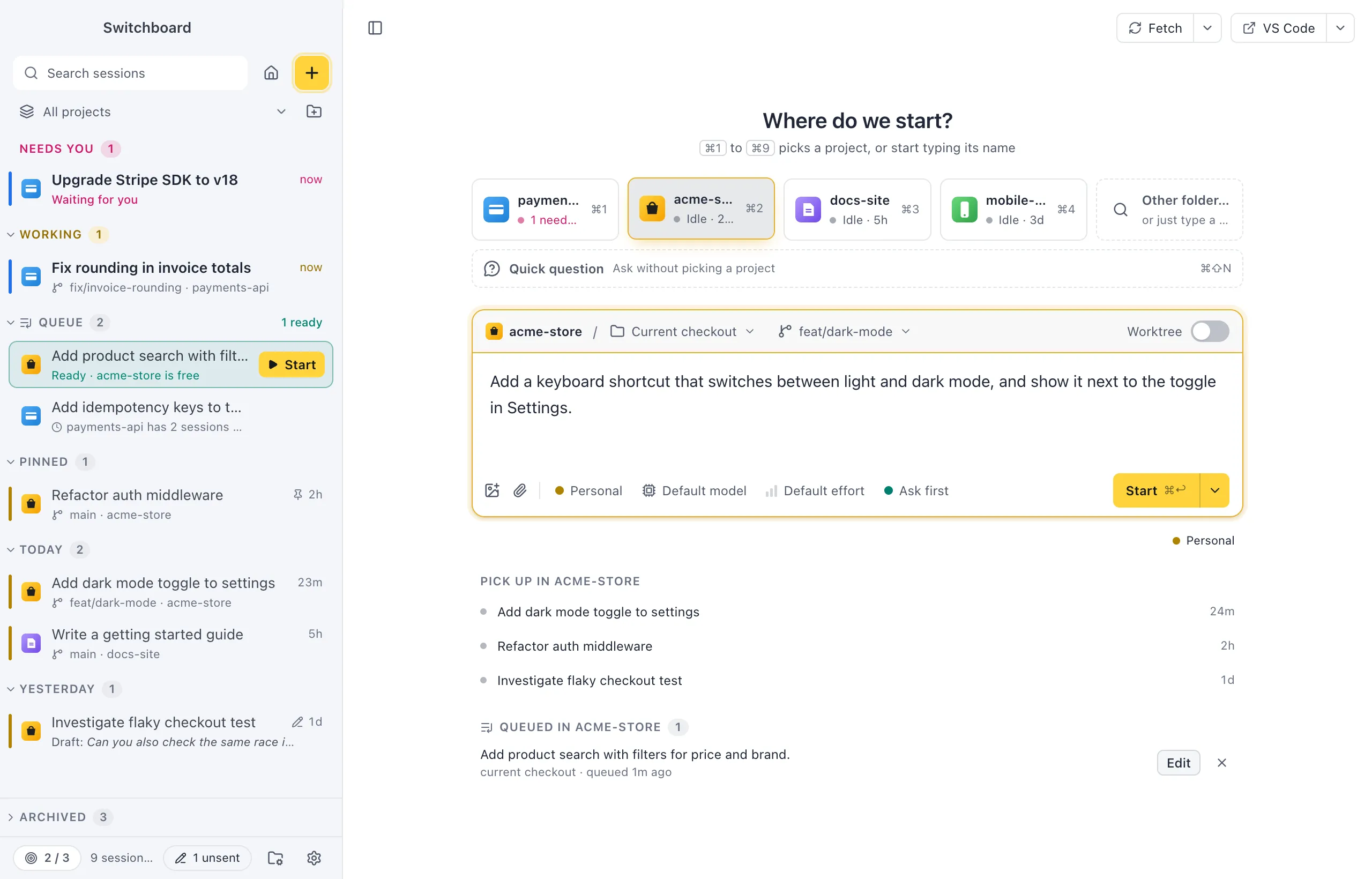The height and width of the screenshot is (879, 1372).
Task: Toggle the sidebar panel icon
Action: pyautogui.click(x=375, y=28)
